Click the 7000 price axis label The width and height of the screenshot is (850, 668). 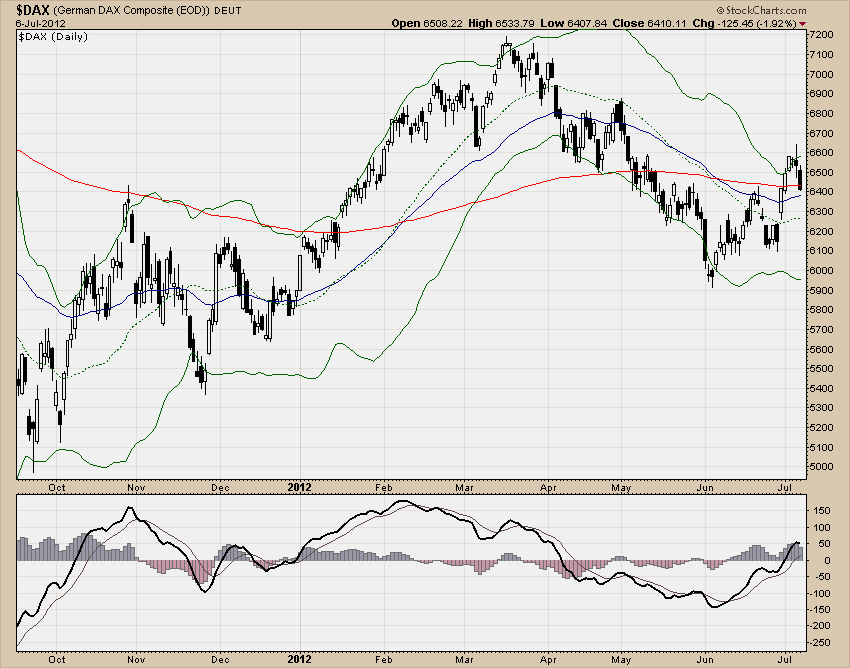point(821,74)
